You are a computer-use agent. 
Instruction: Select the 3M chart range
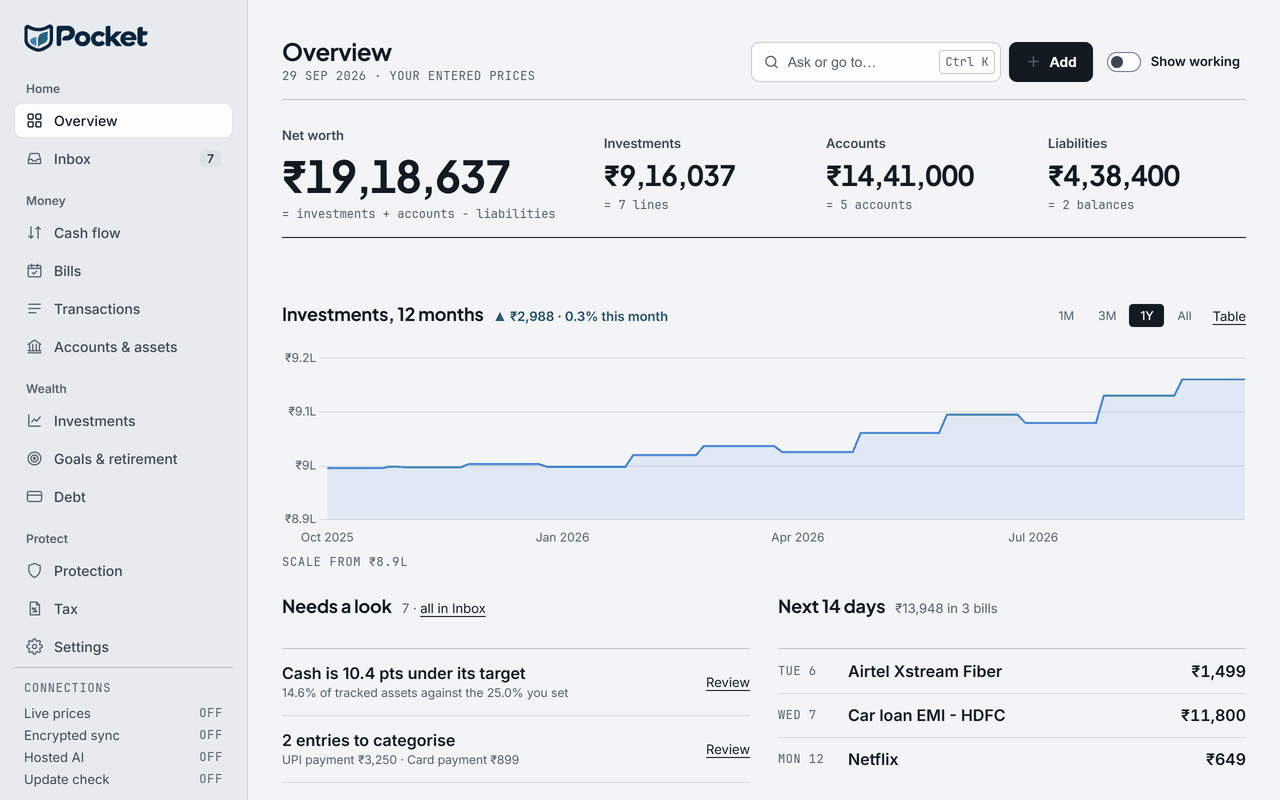pos(1107,316)
